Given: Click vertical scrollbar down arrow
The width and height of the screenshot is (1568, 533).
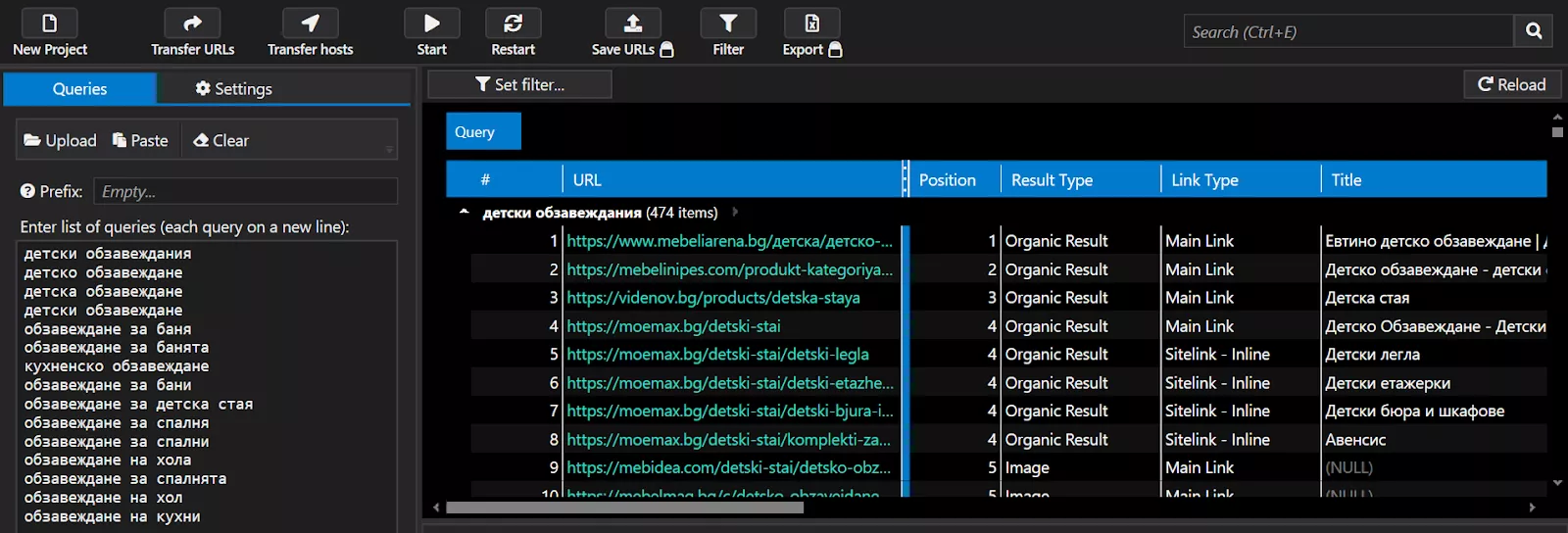Looking at the screenshot, I should 1557,483.
